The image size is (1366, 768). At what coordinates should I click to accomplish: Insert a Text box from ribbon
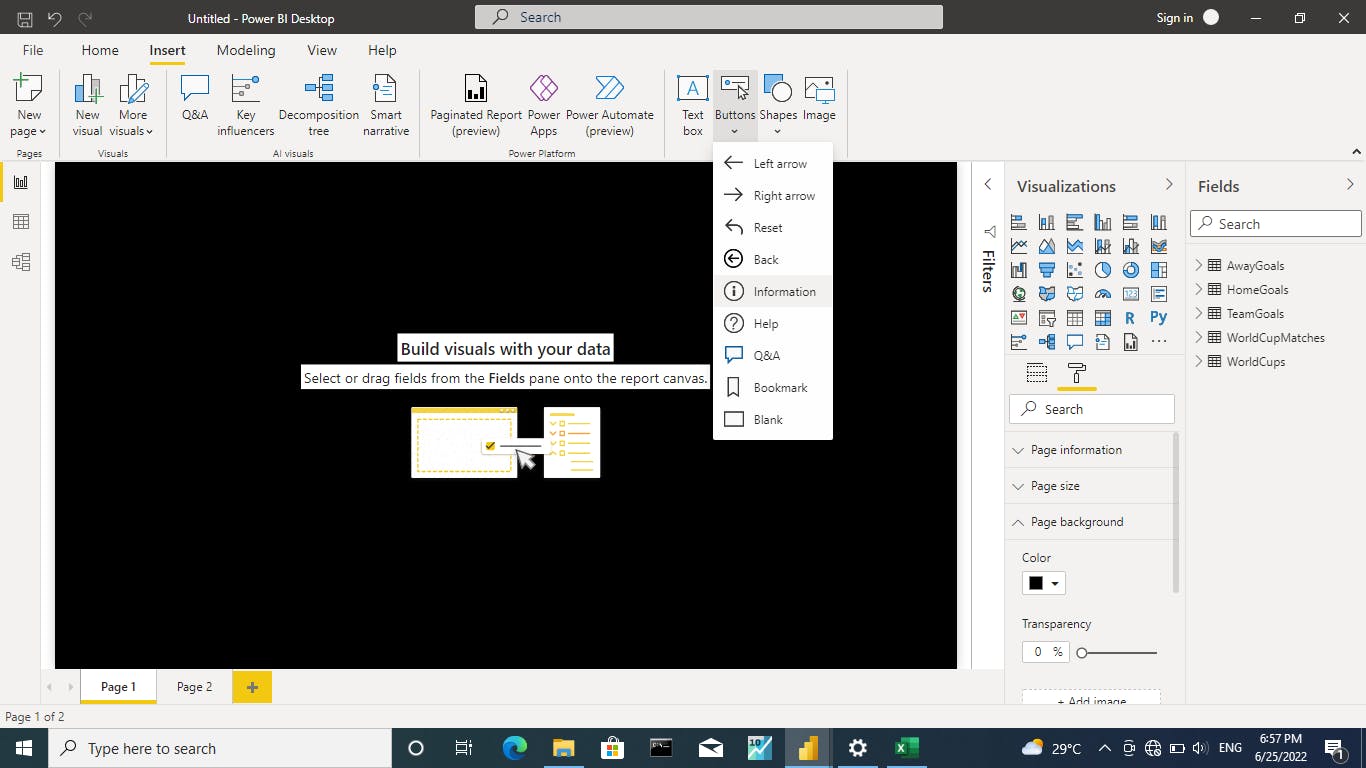pyautogui.click(x=693, y=105)
